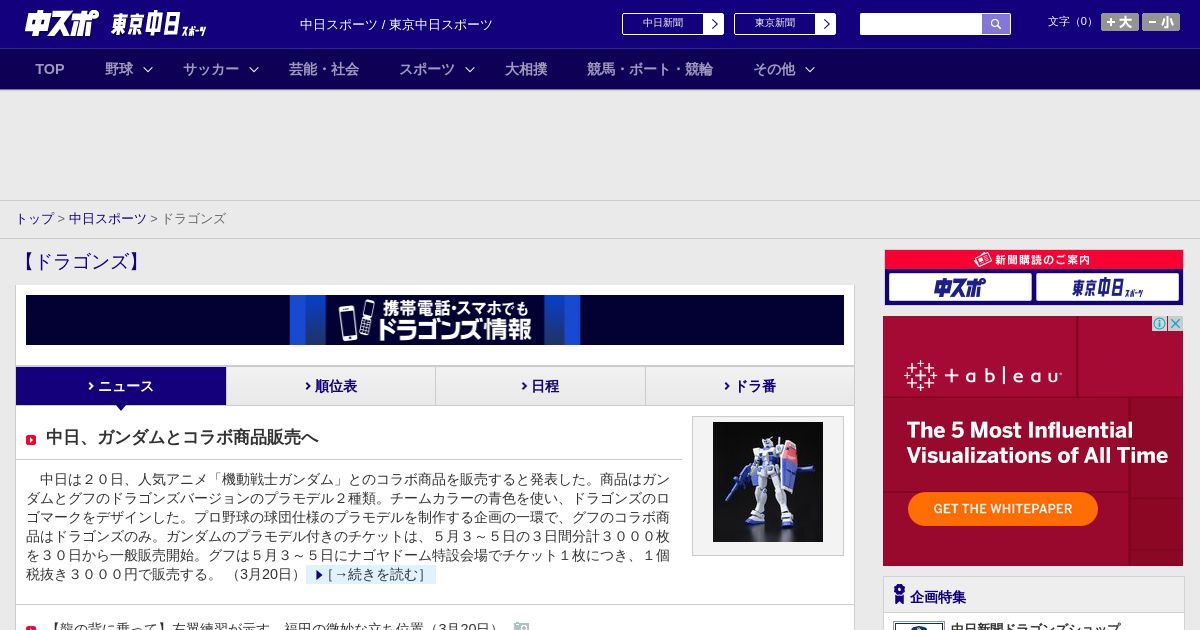Image resolution: width=1200 pixels, height=630 pixels.
Task: Go to TOP in the navigation bar
Action: [50, 69]
